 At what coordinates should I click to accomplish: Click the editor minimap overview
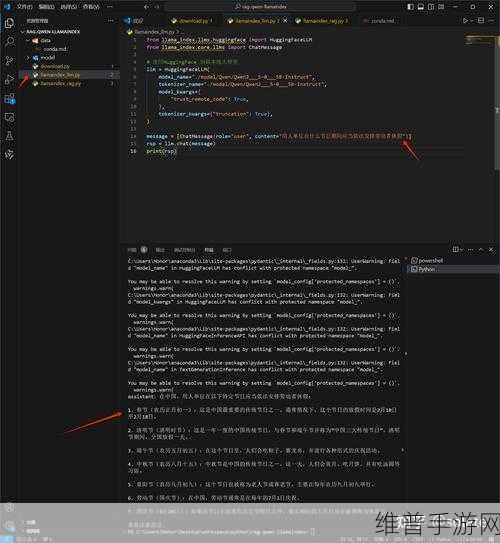click(479, 40)
